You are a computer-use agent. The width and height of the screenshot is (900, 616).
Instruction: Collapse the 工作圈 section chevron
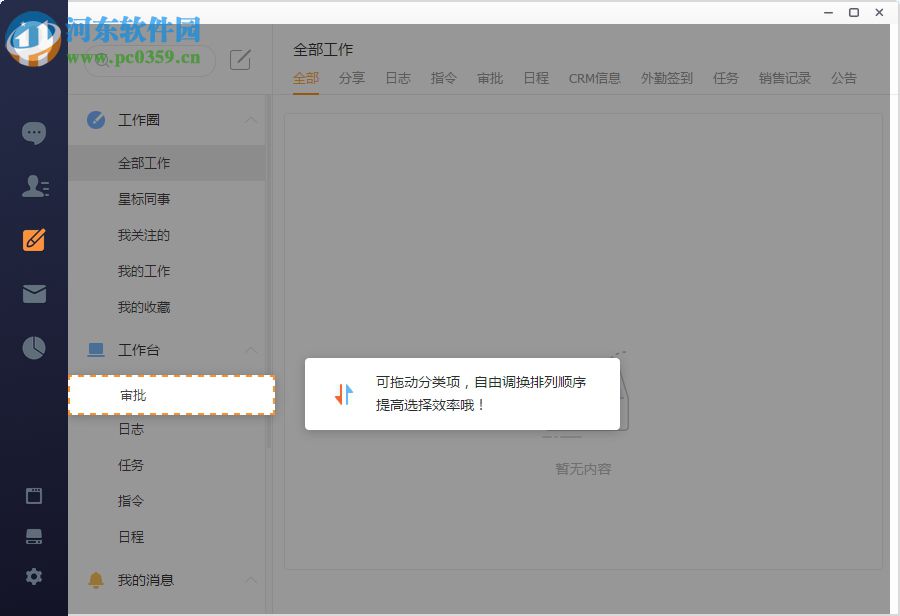point(252,120)
